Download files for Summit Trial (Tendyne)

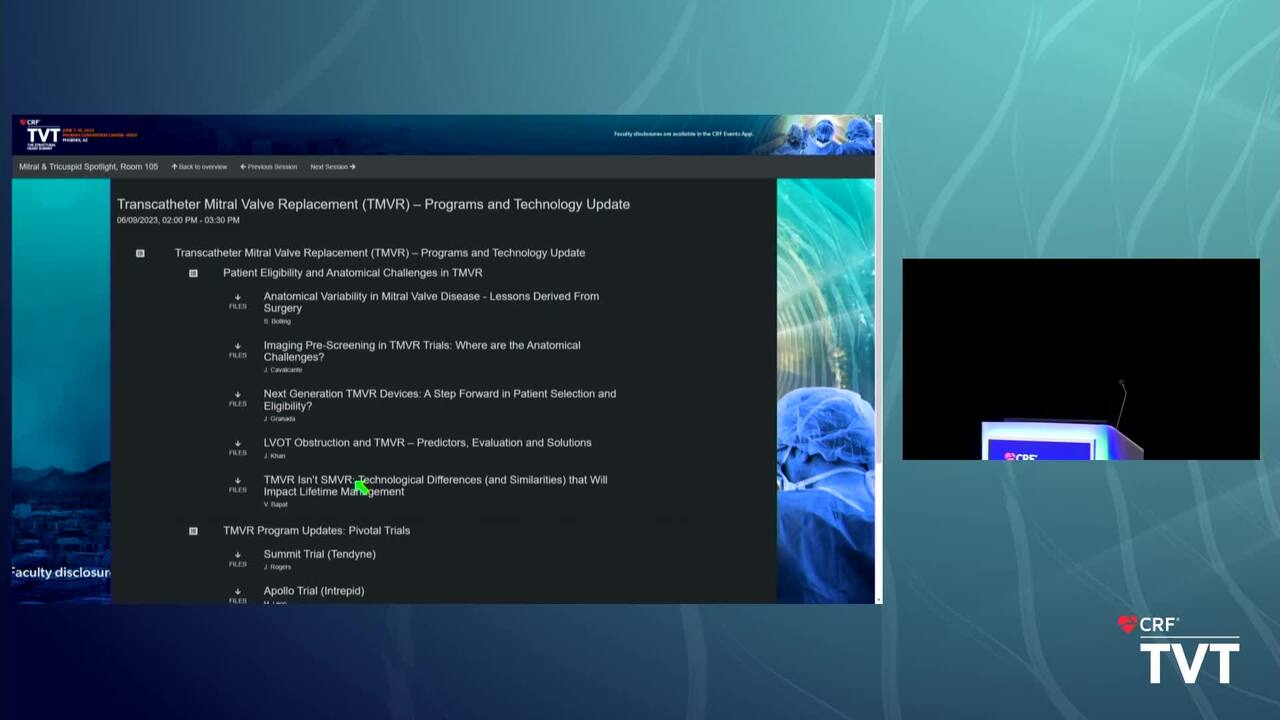(x=237, y=558)
